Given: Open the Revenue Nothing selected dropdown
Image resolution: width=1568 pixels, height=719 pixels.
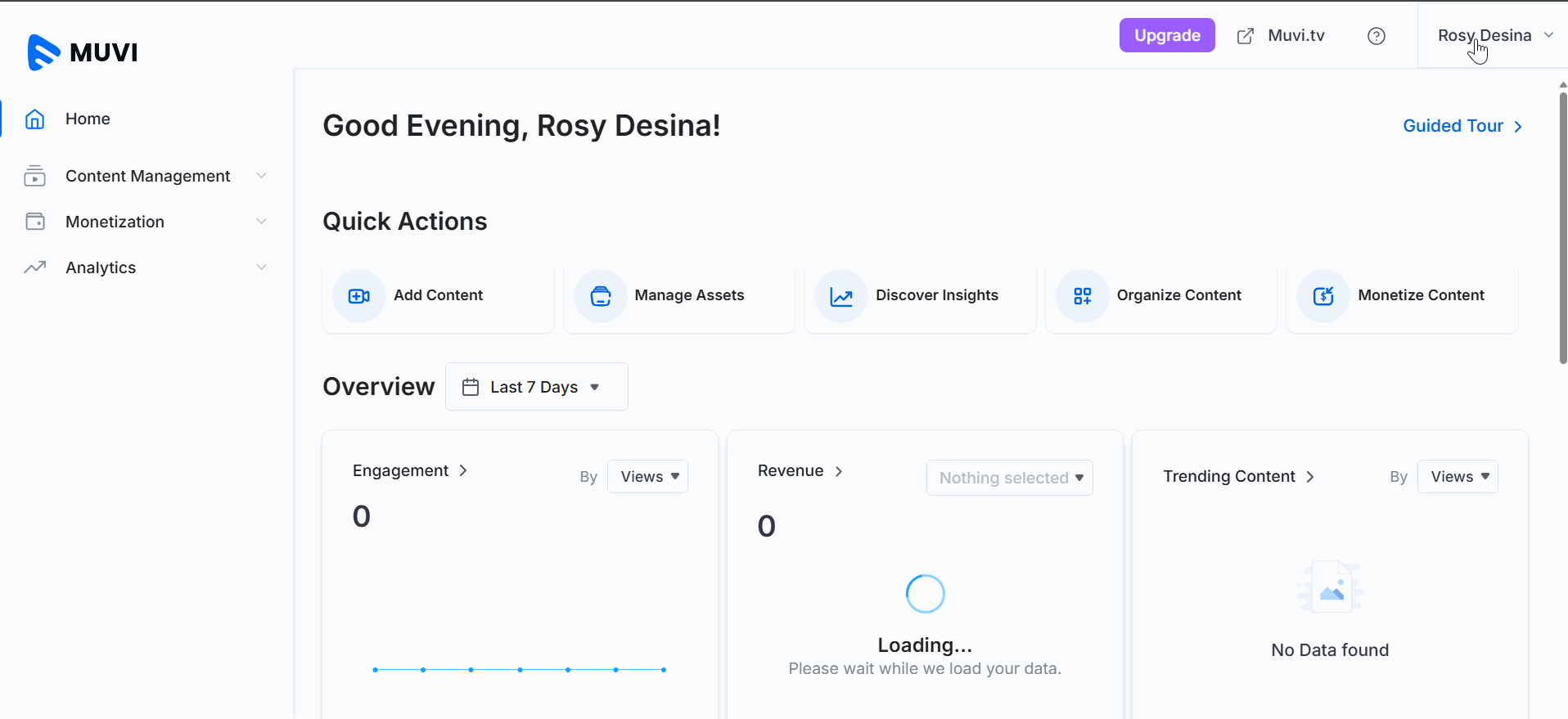Looking at the screenshot, I should point(1009,478).
